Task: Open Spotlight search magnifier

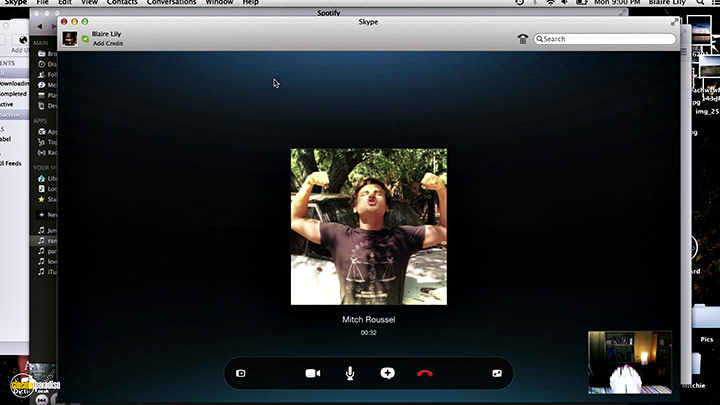Action: click(x=700, y=2)
